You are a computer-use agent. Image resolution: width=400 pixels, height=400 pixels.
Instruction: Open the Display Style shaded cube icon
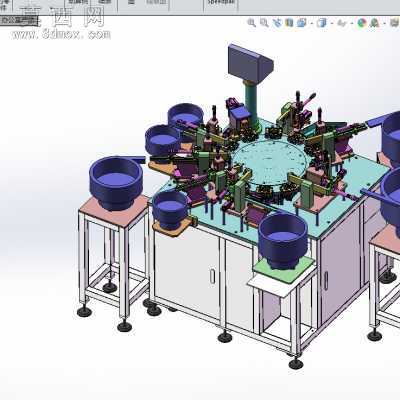click(322, 23)
